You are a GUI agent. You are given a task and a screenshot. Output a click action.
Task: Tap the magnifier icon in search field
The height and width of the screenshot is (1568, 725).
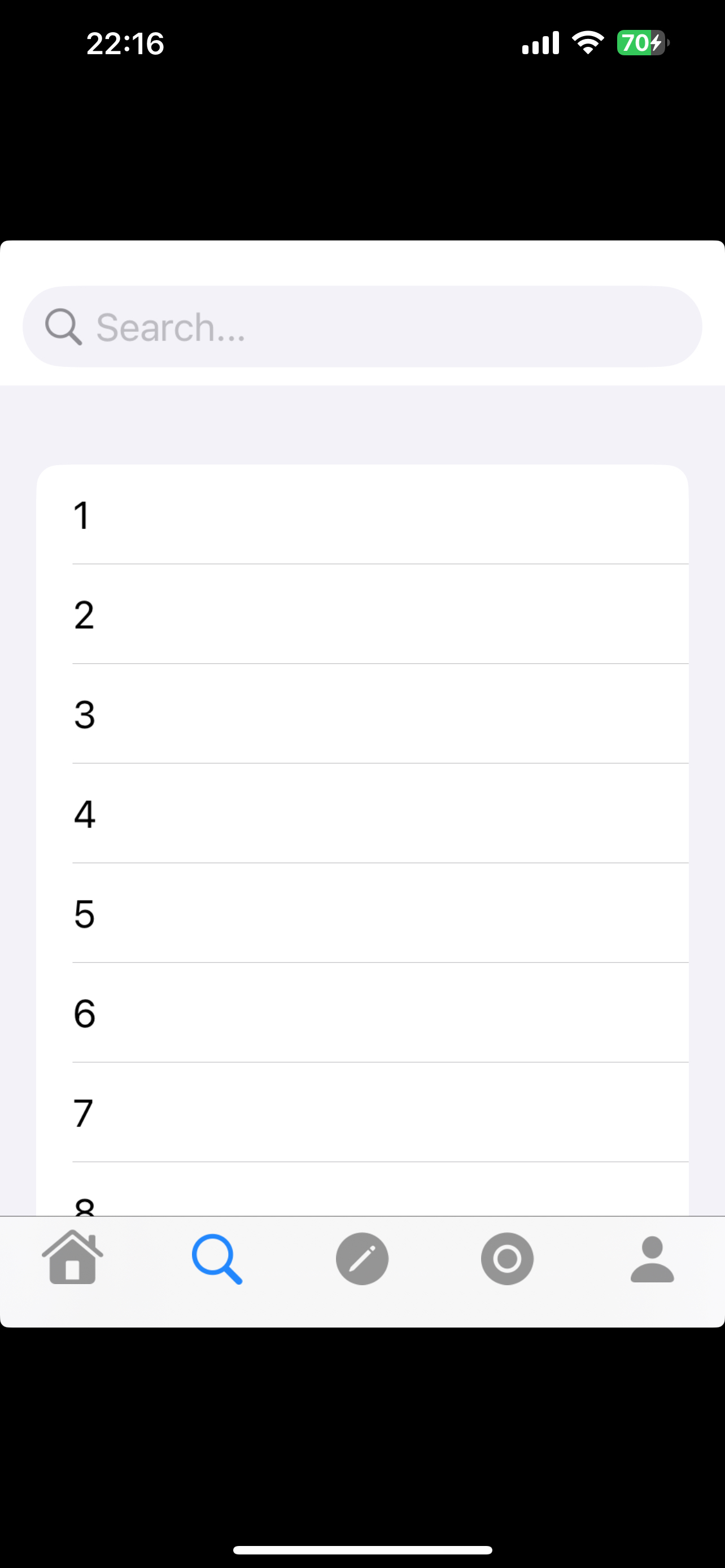coord(63,327)
